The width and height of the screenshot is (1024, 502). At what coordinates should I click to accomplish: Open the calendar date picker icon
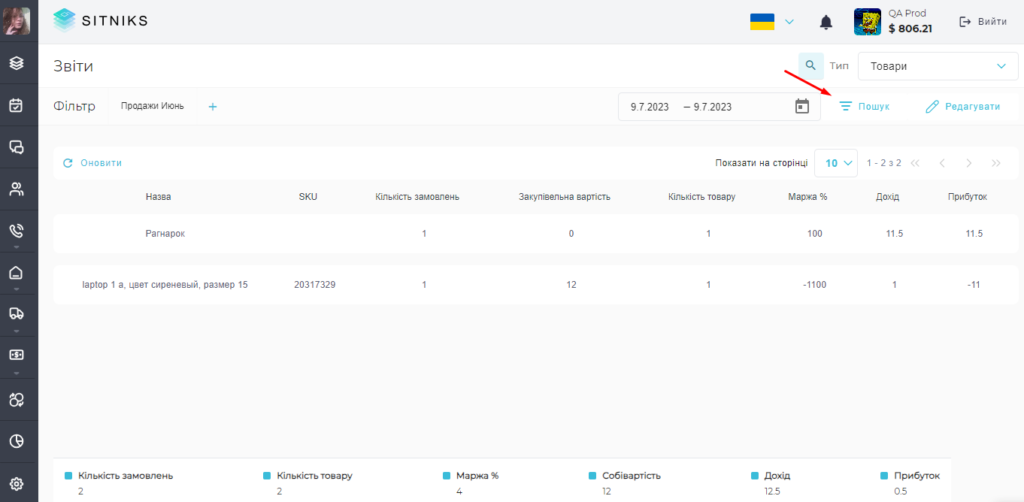[803, 106]
